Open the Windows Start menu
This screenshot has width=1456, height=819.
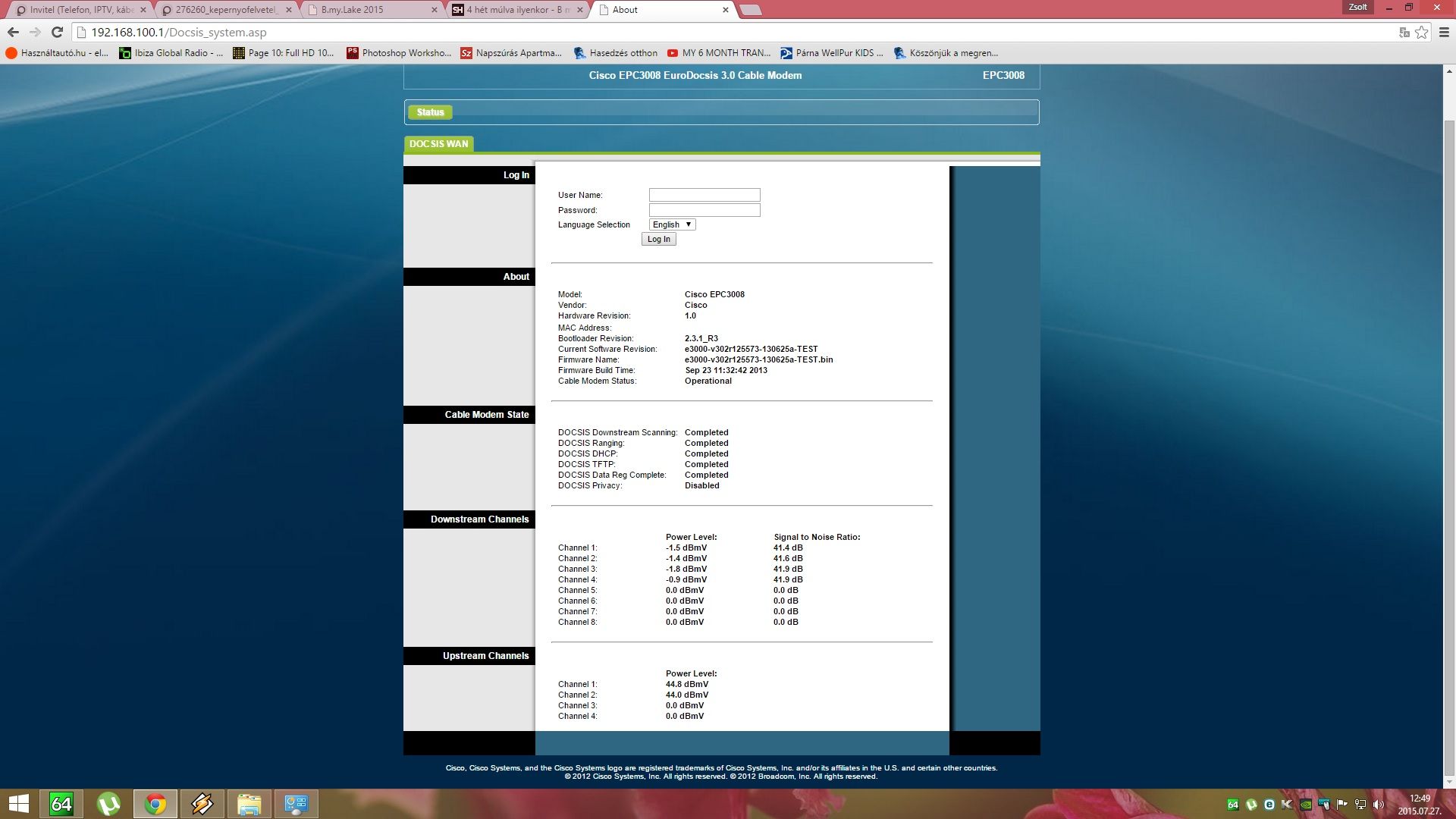click(18, 804)
